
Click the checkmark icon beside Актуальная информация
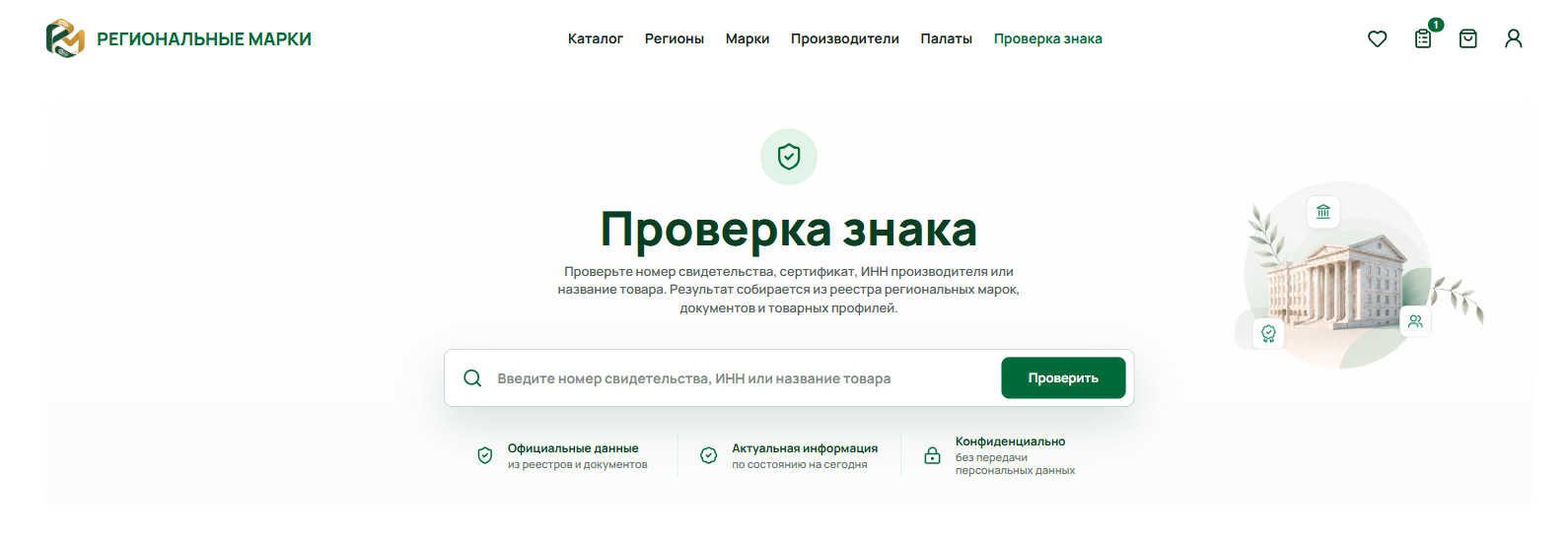[709, 455]
